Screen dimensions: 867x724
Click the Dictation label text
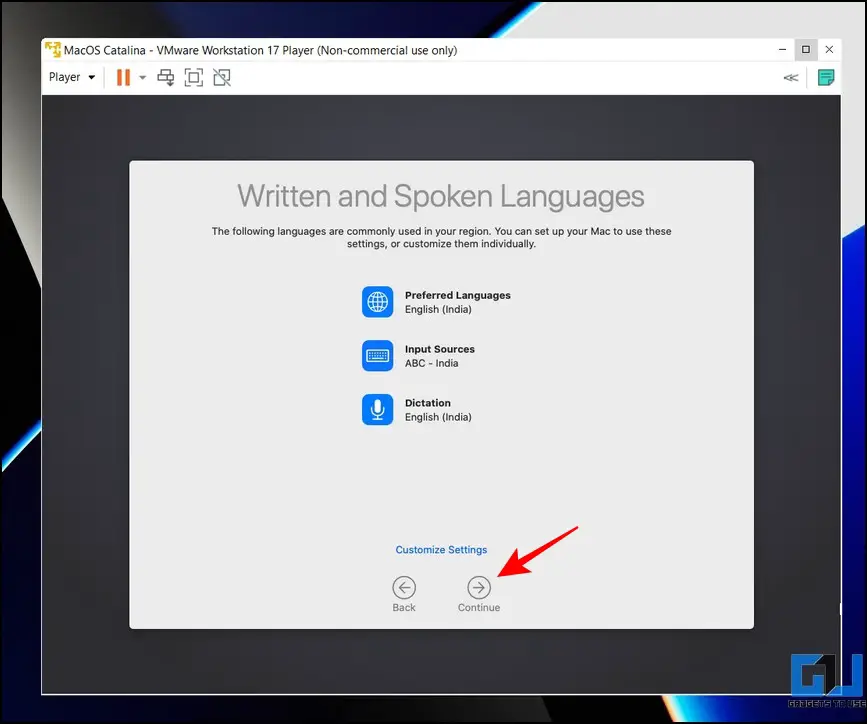coord(428,404)
